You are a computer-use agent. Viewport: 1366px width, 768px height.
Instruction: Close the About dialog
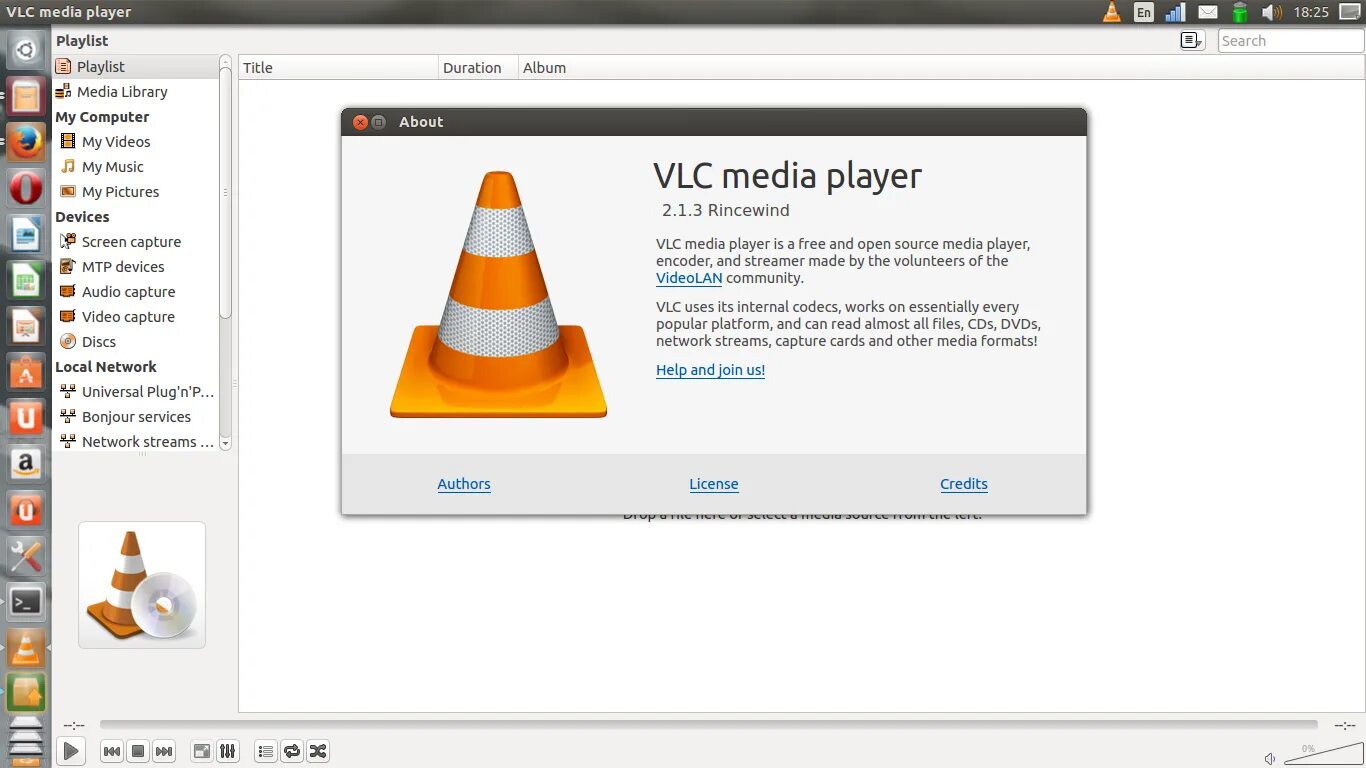(x=360, y=122)
